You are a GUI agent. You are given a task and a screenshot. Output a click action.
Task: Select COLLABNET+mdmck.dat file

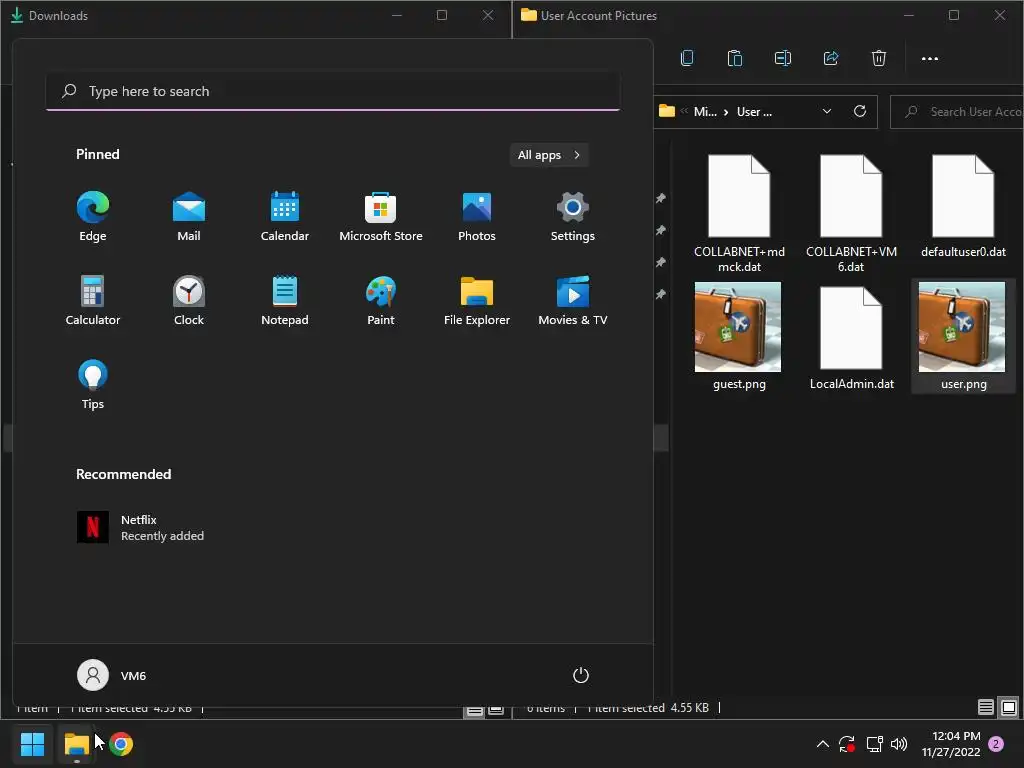pos(739,214)
